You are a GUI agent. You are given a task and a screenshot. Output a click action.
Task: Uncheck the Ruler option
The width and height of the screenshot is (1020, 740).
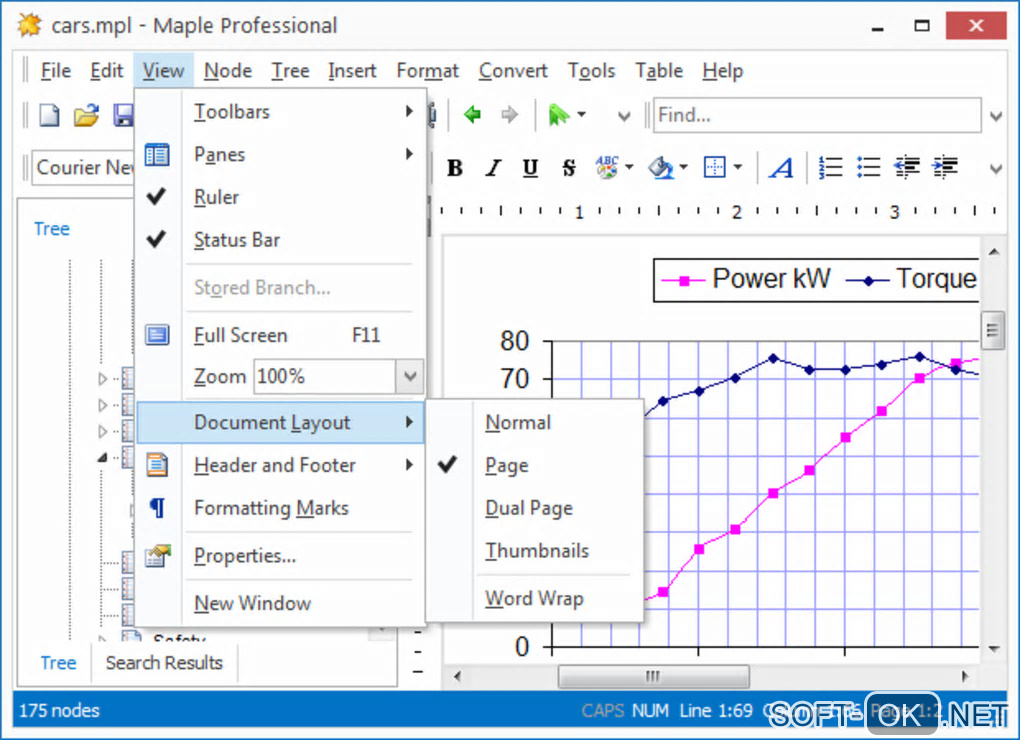tap(280, 197)
